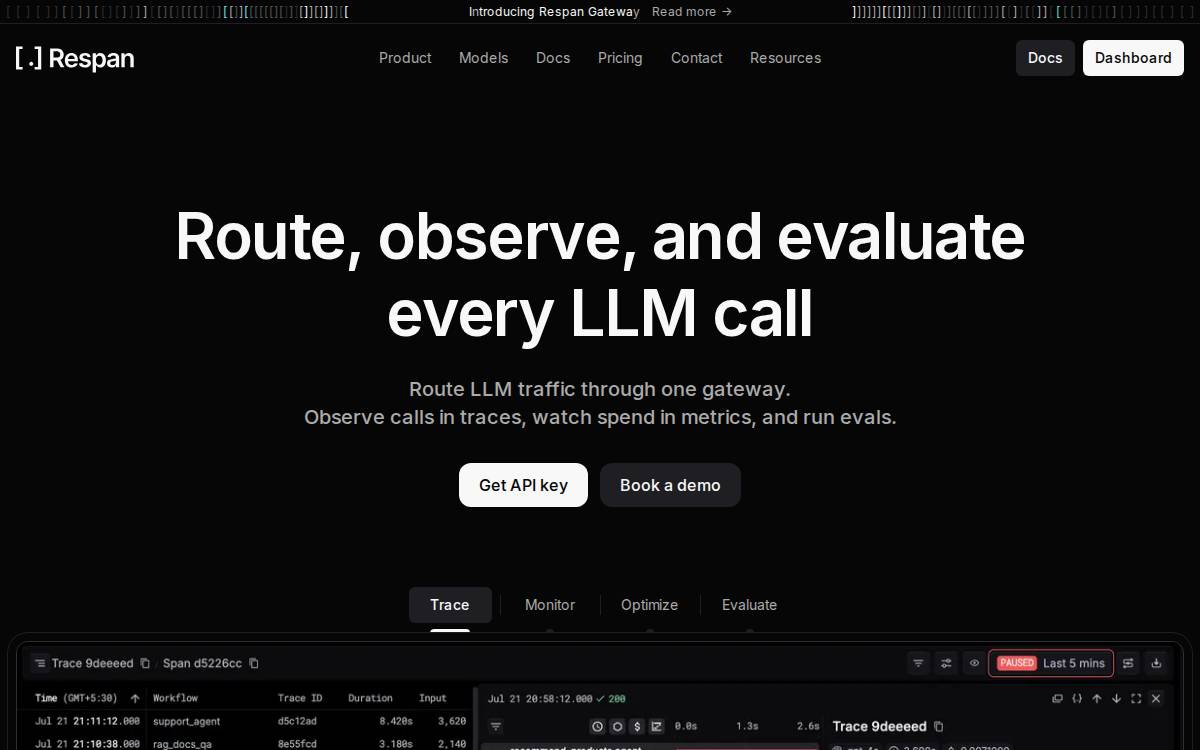Image resolution: width=1200 pixels, height=750 pixels.
Task: Open the Respan logo home link
Action: (75, 58)
